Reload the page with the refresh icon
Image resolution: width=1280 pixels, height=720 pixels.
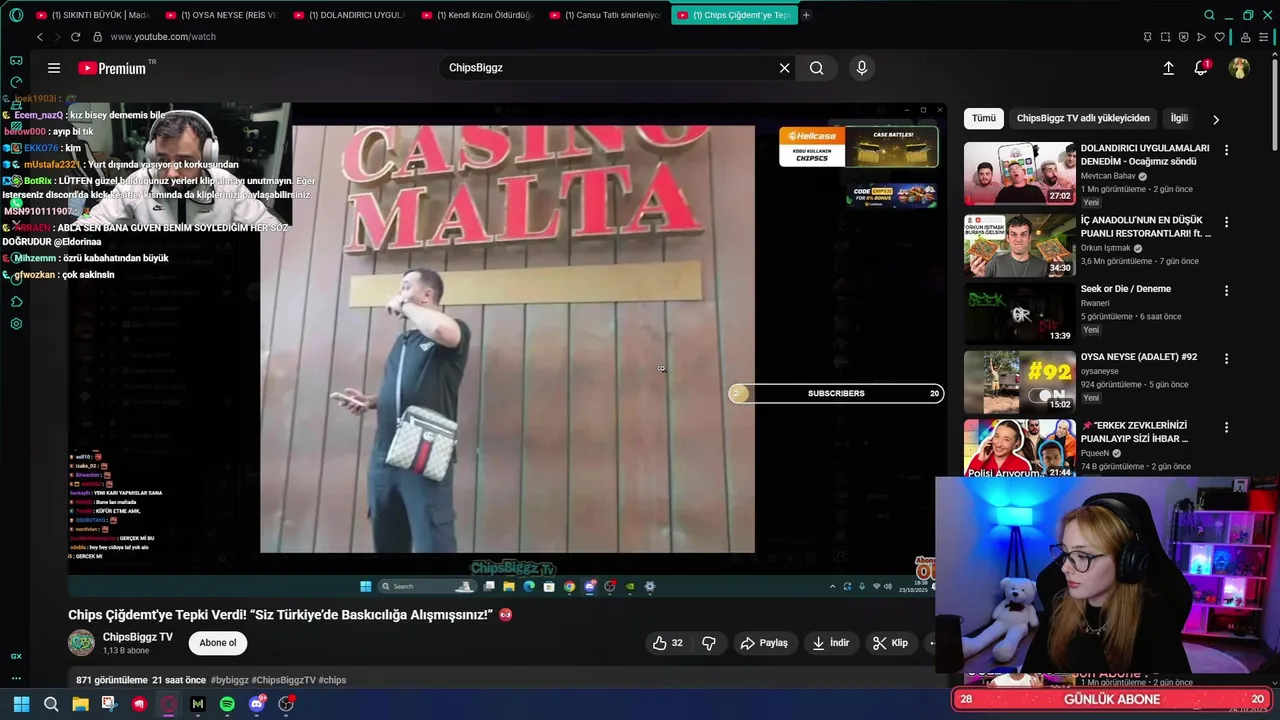click(77, 37)
